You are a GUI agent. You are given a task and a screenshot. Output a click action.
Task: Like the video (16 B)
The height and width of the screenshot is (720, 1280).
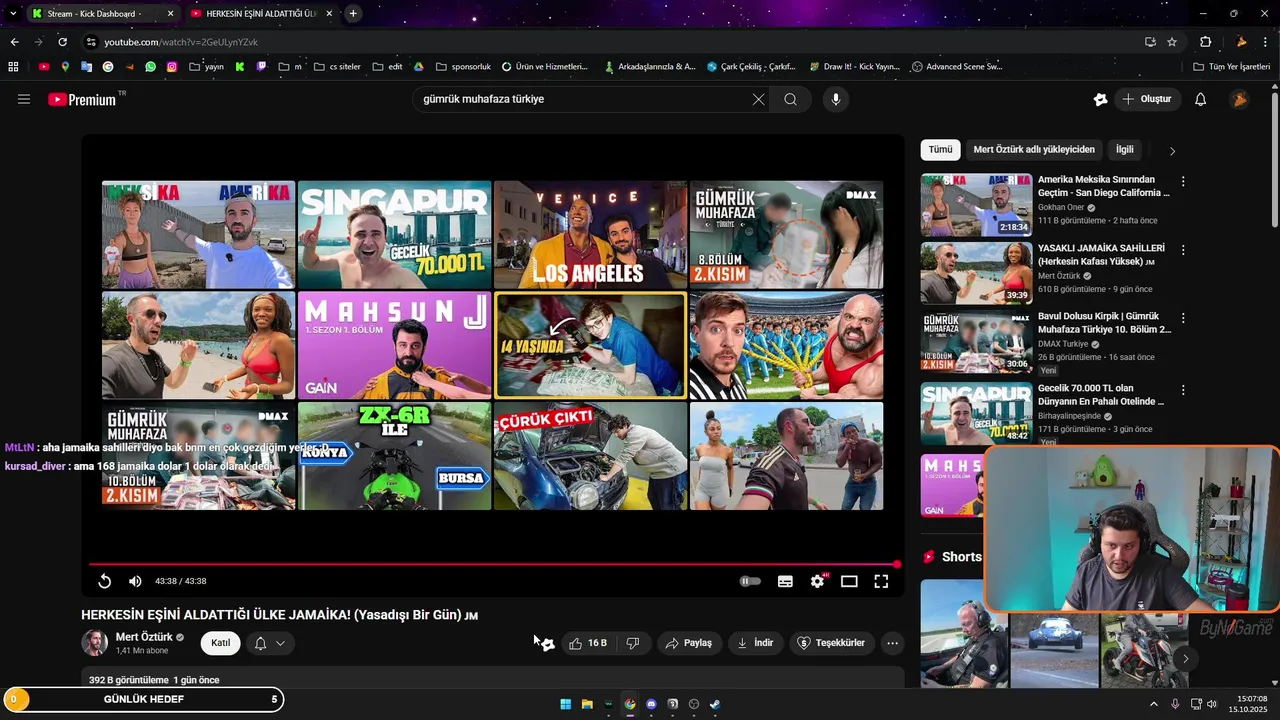point(588,643)
